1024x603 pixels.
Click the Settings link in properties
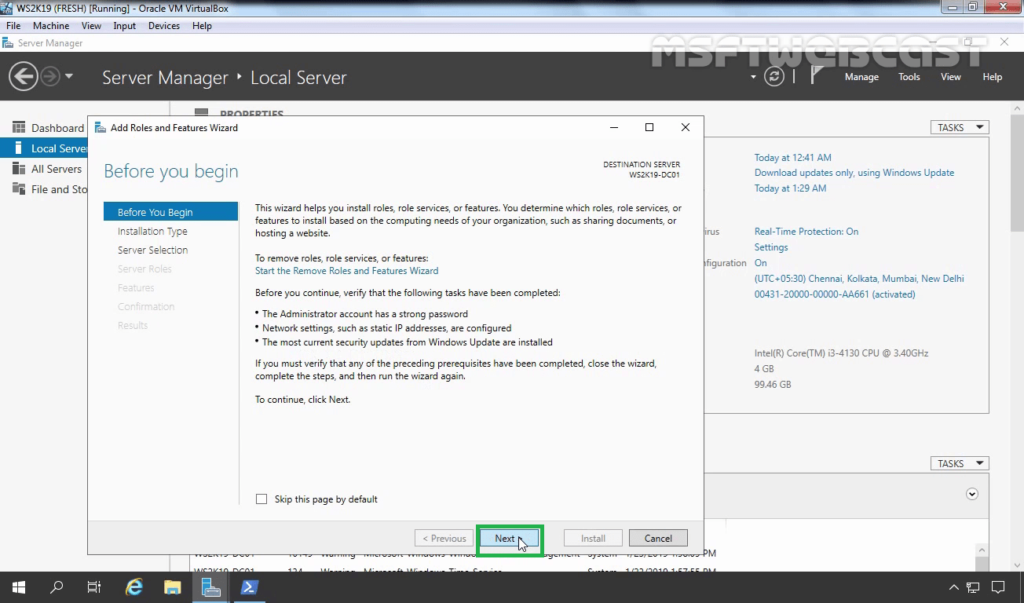coord(771,247)
